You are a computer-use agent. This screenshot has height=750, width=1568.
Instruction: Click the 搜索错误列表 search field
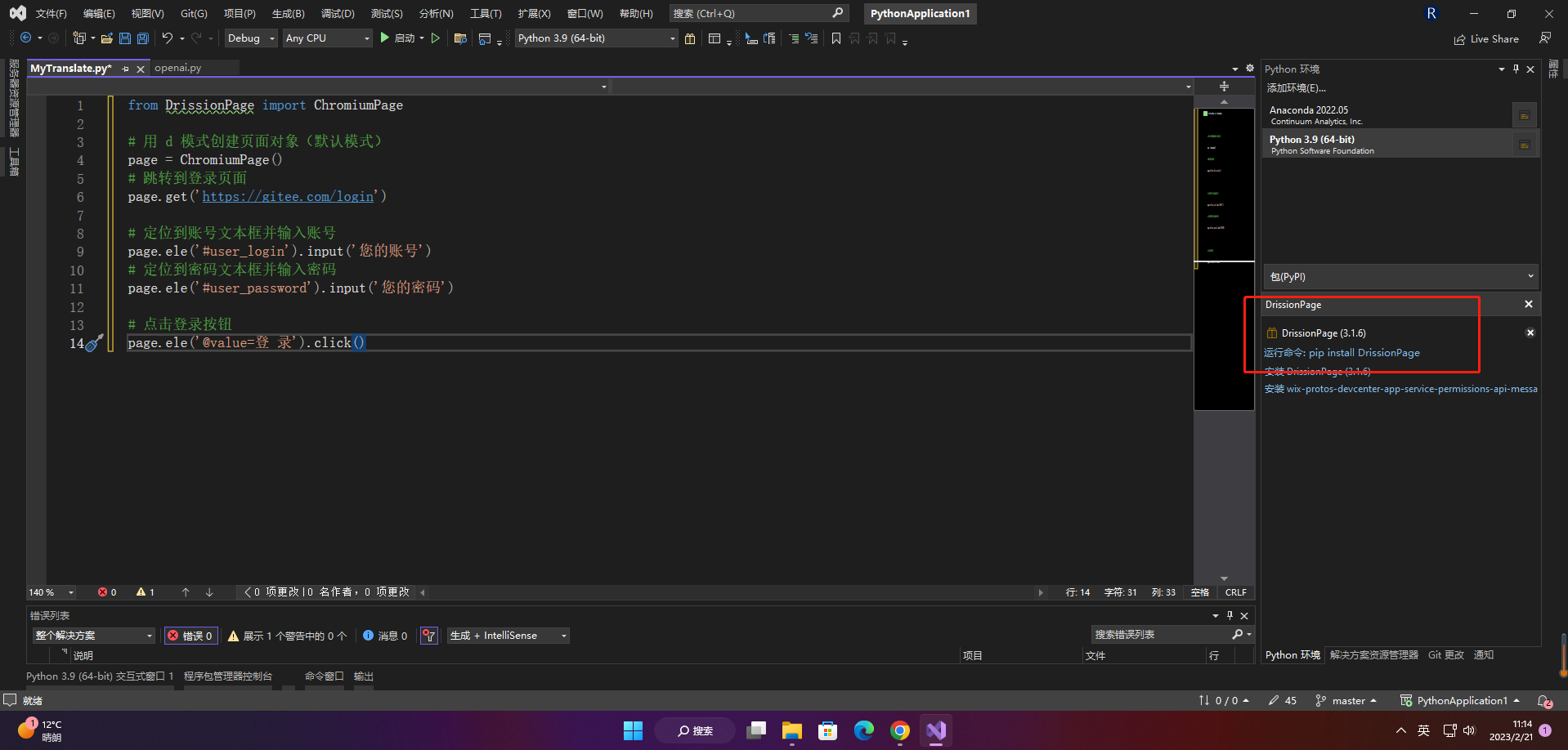coord(1172,635)
